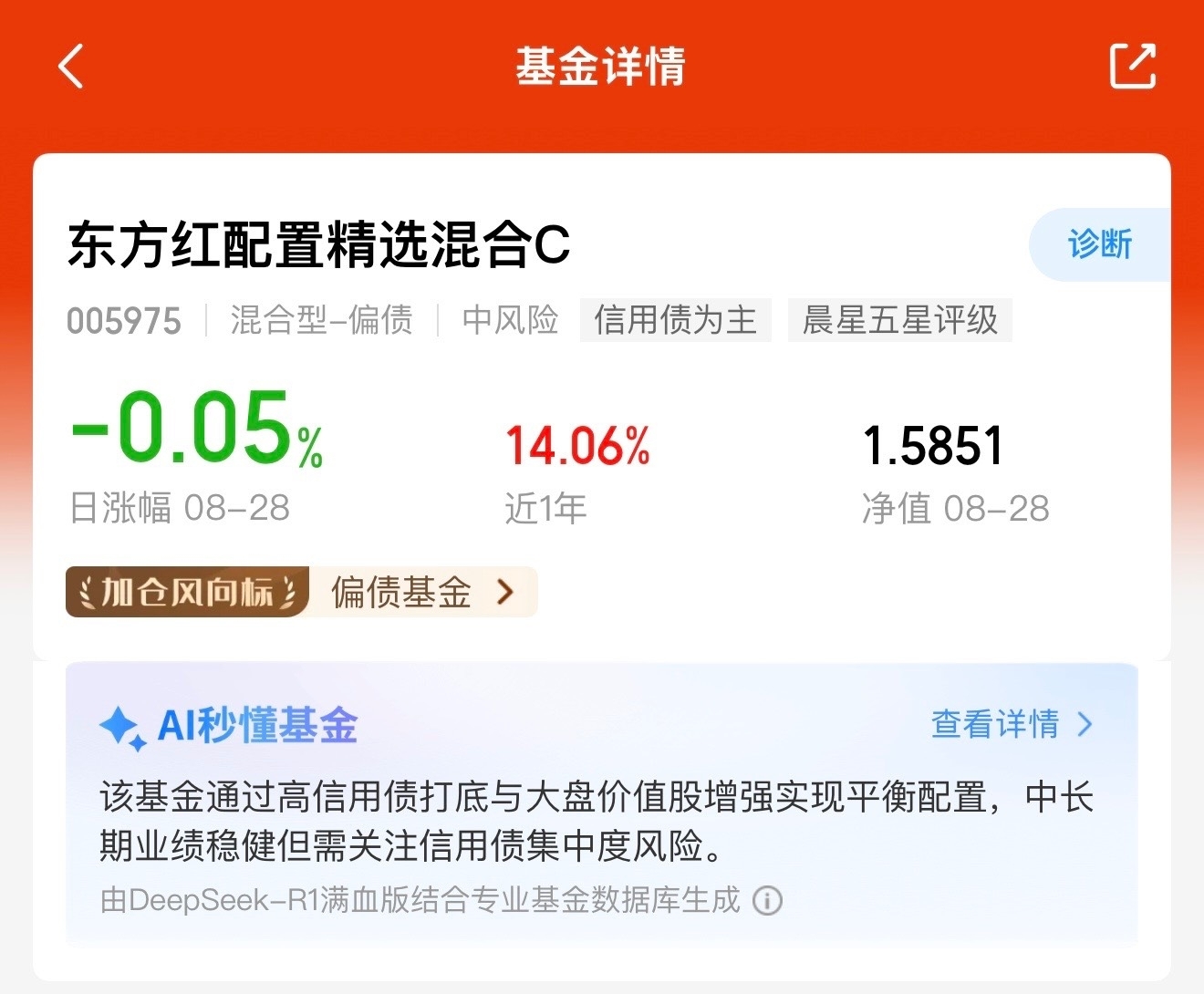This screenshot has width=1204, height=994.
Task: Tap the 14.06% one-year return
Action: (577, 446)
